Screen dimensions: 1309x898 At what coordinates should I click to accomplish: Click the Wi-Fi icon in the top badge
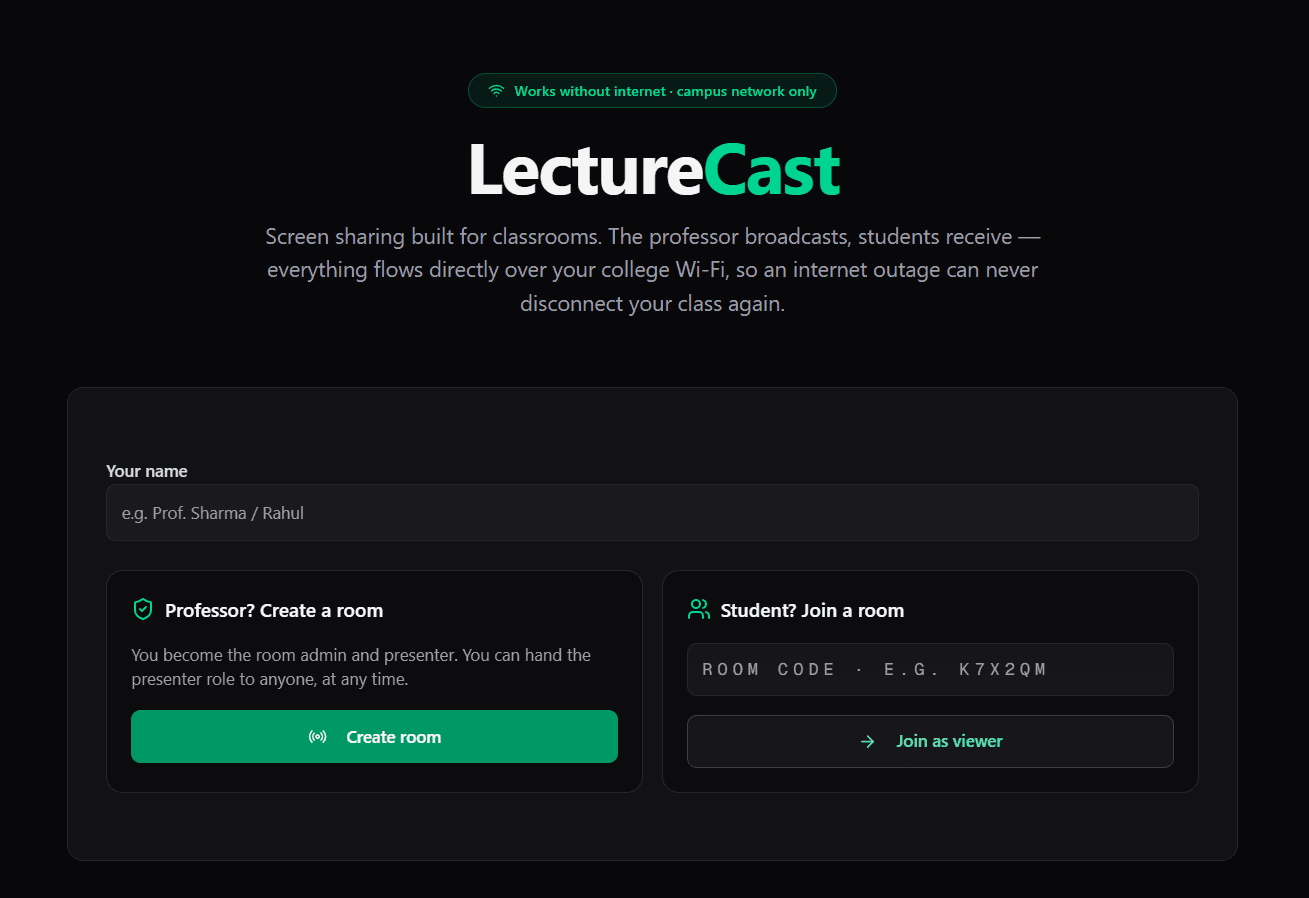[x=496, y=91]
